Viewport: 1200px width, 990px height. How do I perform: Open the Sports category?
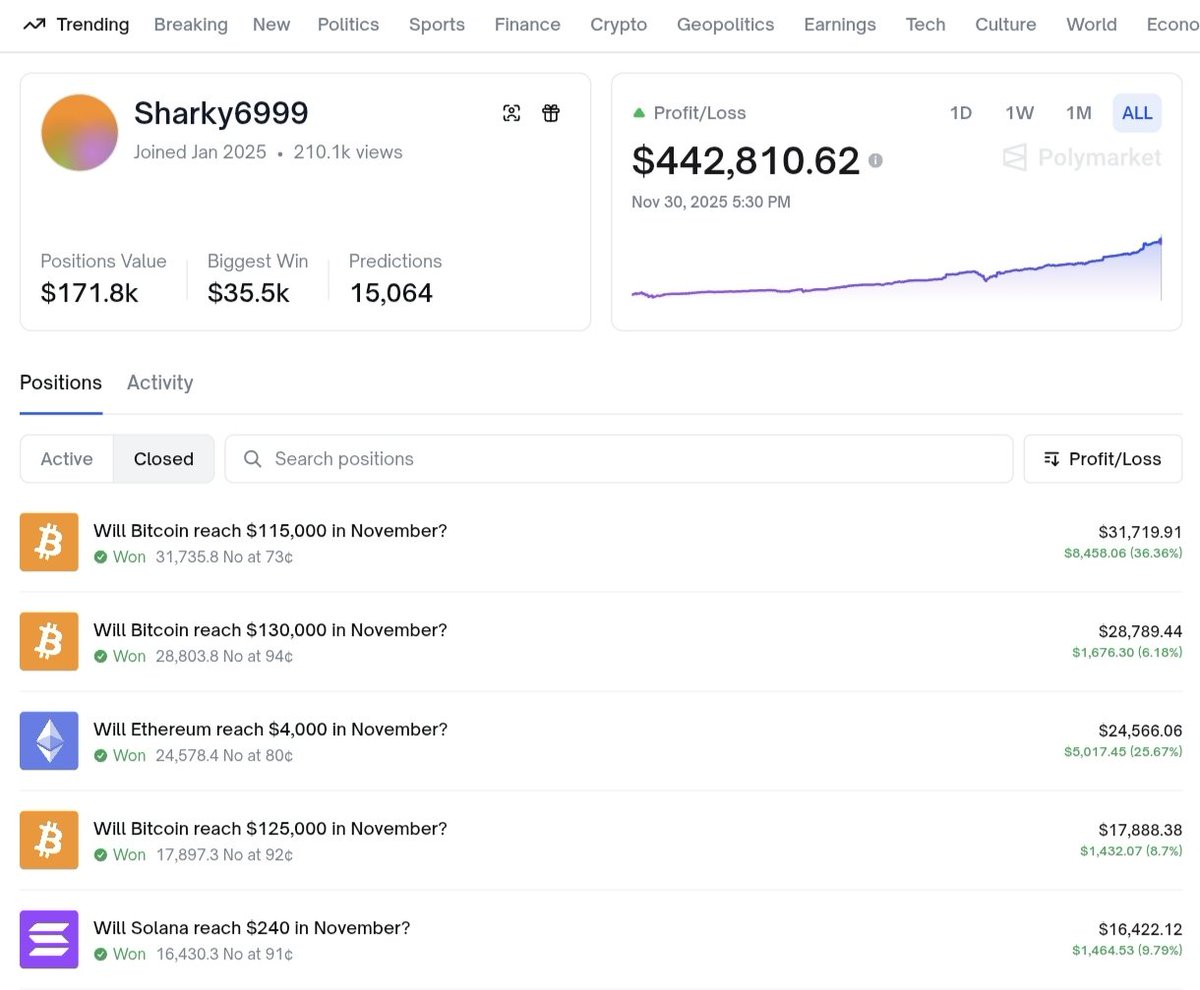(x=437, y=24)
